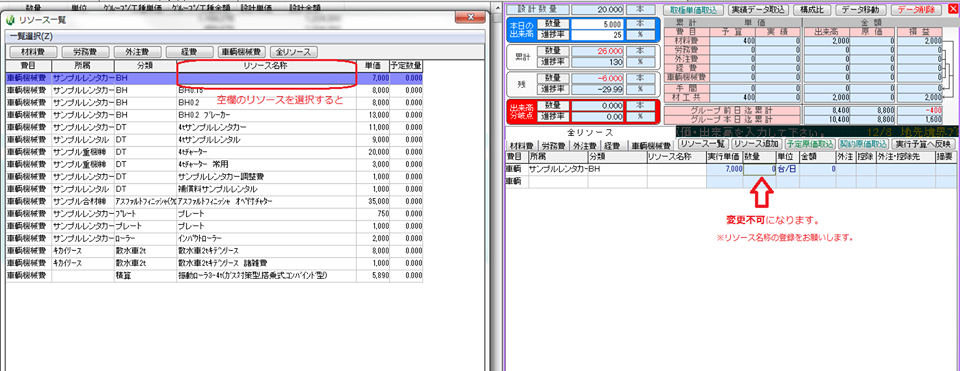Click the green leaf icon in リソース一覧 title bar
This screenshot has height=371, width=960.
(9, 20)
